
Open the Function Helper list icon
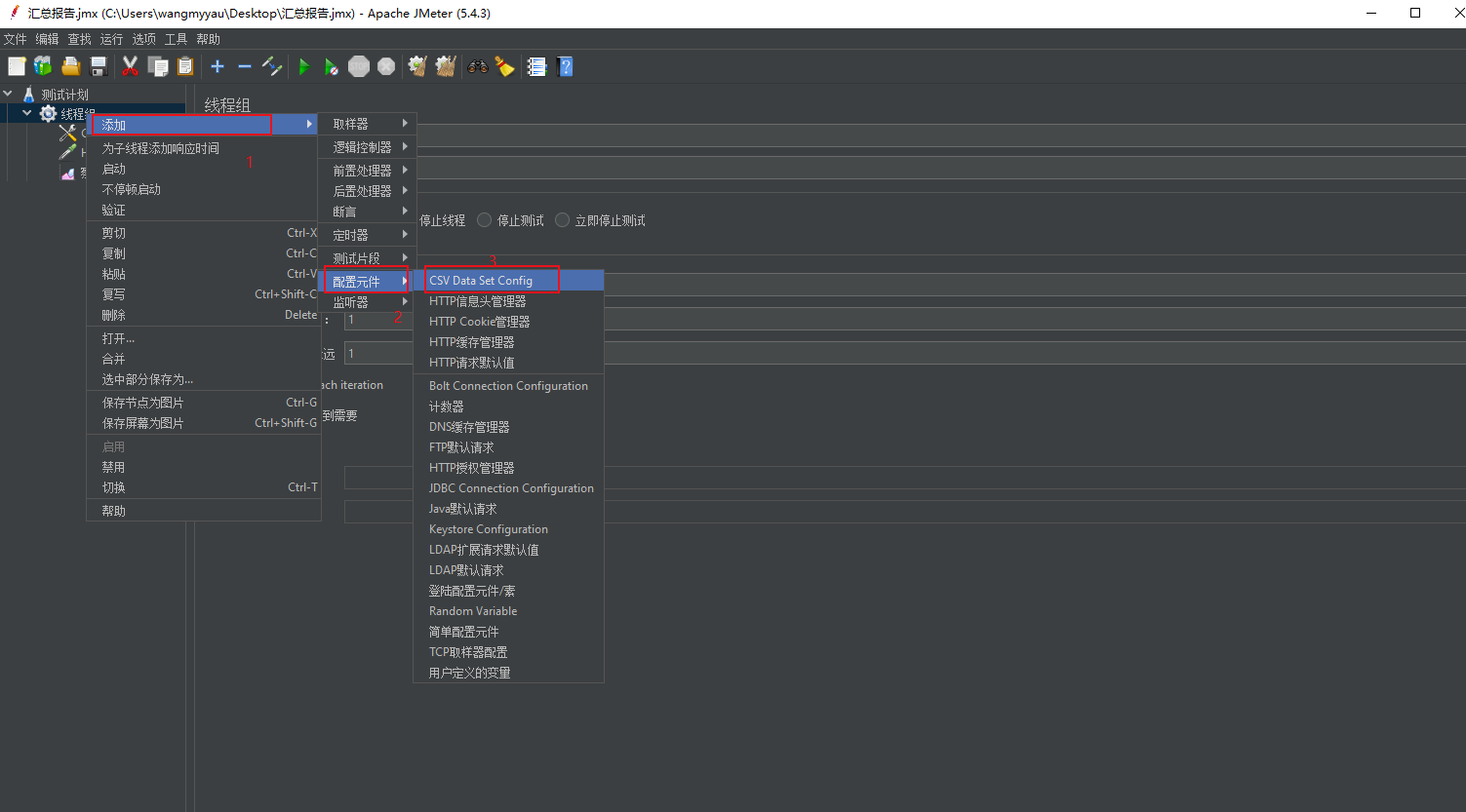(536, 66)
